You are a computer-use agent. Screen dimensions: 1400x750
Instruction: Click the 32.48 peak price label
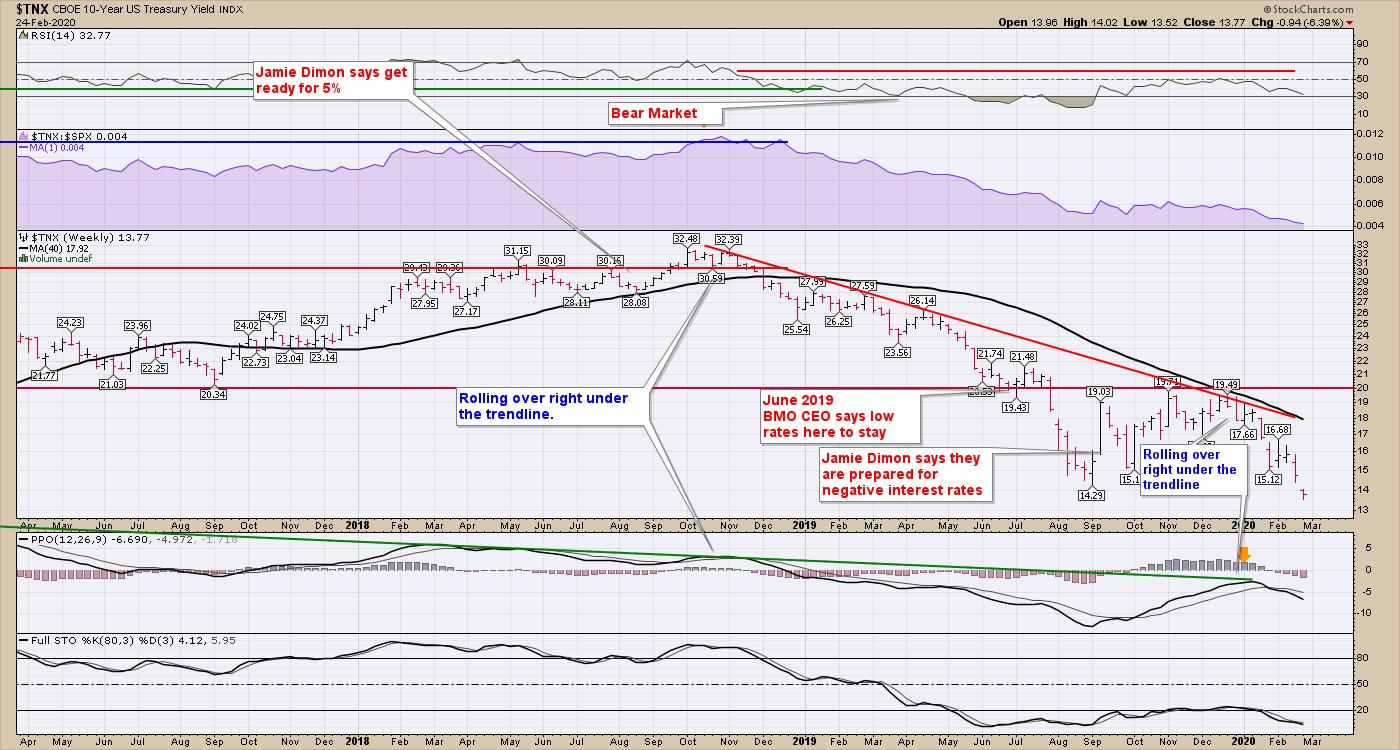(x=686, y=238)
